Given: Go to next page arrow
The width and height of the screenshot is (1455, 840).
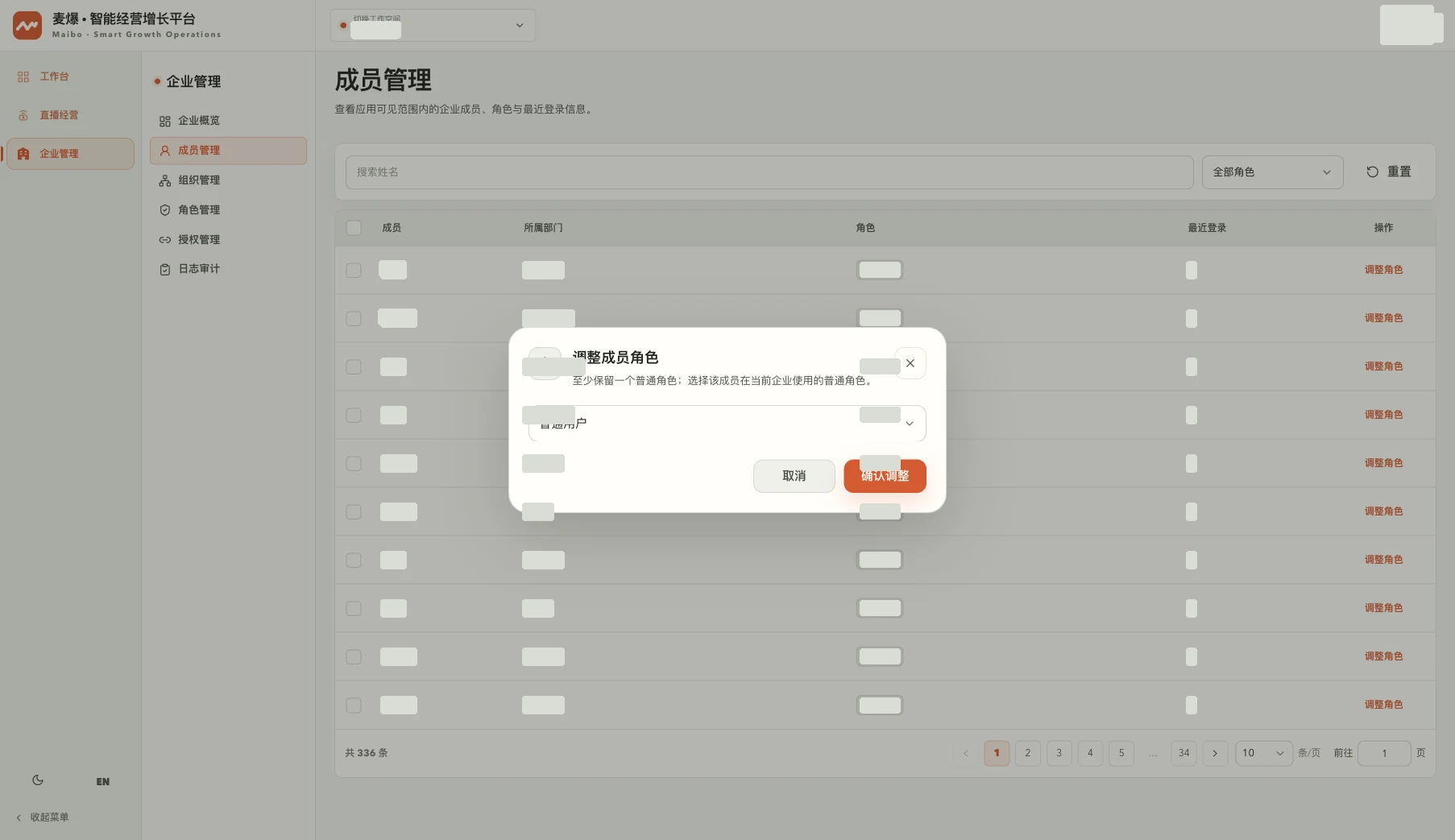Looking at the screenshot, I should pyautogui.click(x=1215, y=753).
